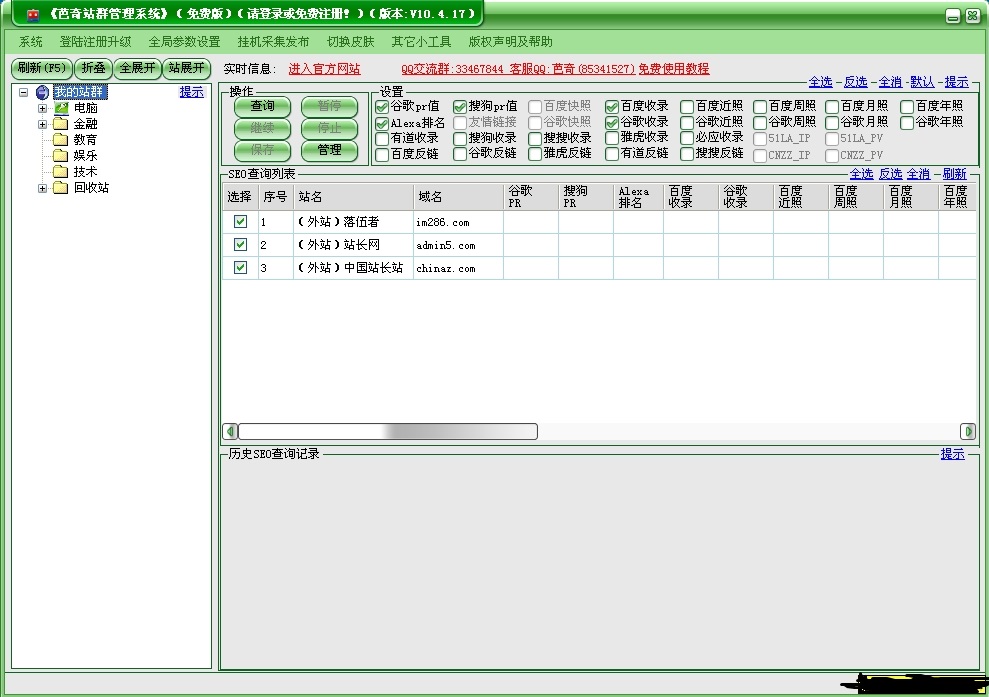Select the 教育 folder icon
The height and width of the screenshot is (697, 989).
point(61,140)
